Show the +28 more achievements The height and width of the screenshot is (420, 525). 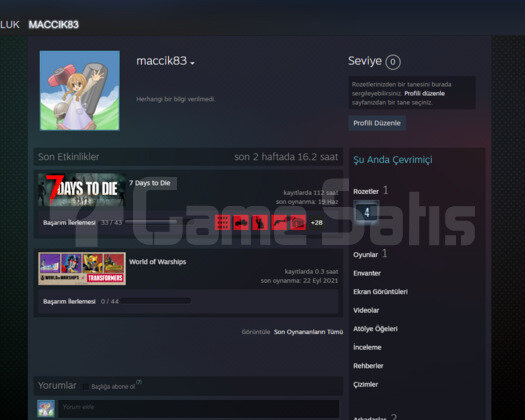(x=317, y=222)
